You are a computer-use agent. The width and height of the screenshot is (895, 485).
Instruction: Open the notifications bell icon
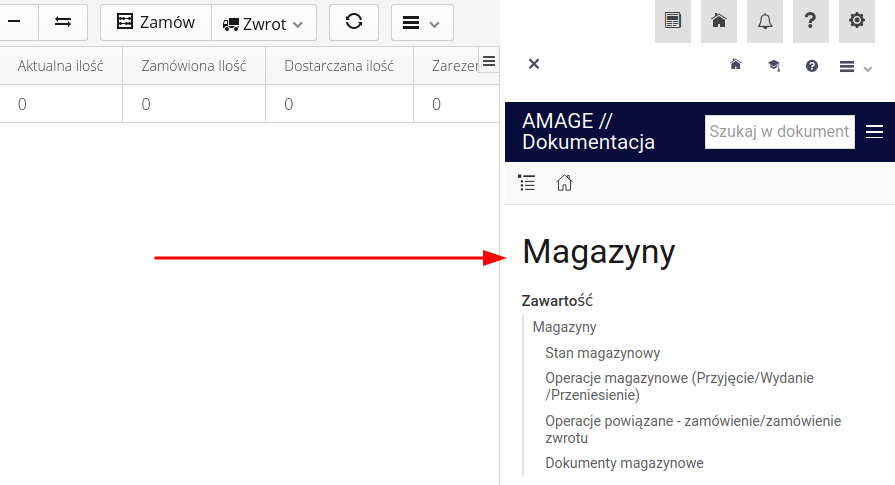coord(765,21)
